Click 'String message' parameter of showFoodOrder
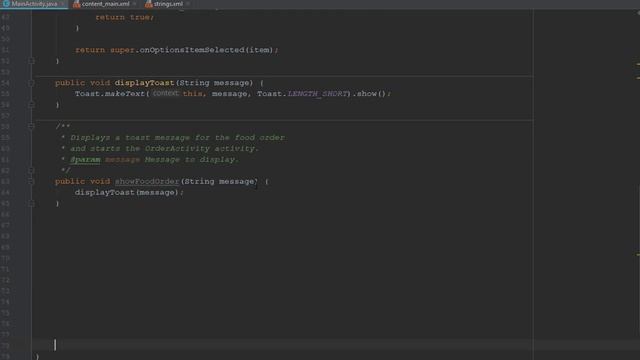This screenshot has height=360, width=640. click(x=219, y=181)
